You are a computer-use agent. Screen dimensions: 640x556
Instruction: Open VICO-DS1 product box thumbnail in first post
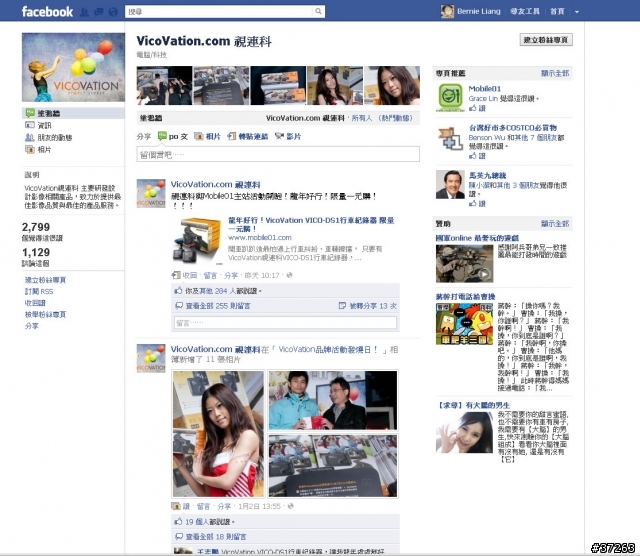[x=197, y=241]
